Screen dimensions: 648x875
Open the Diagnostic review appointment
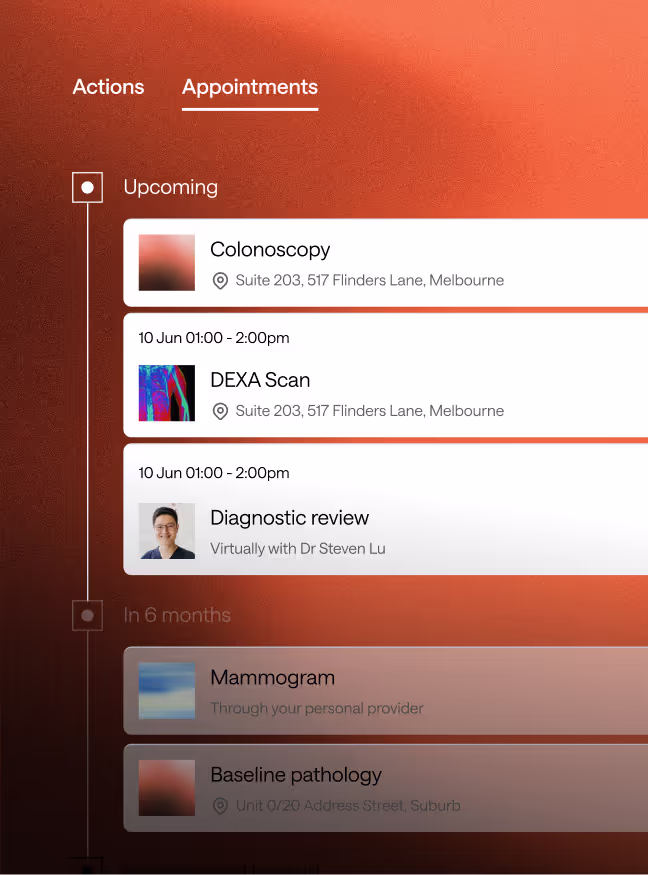tap(289, 518)
